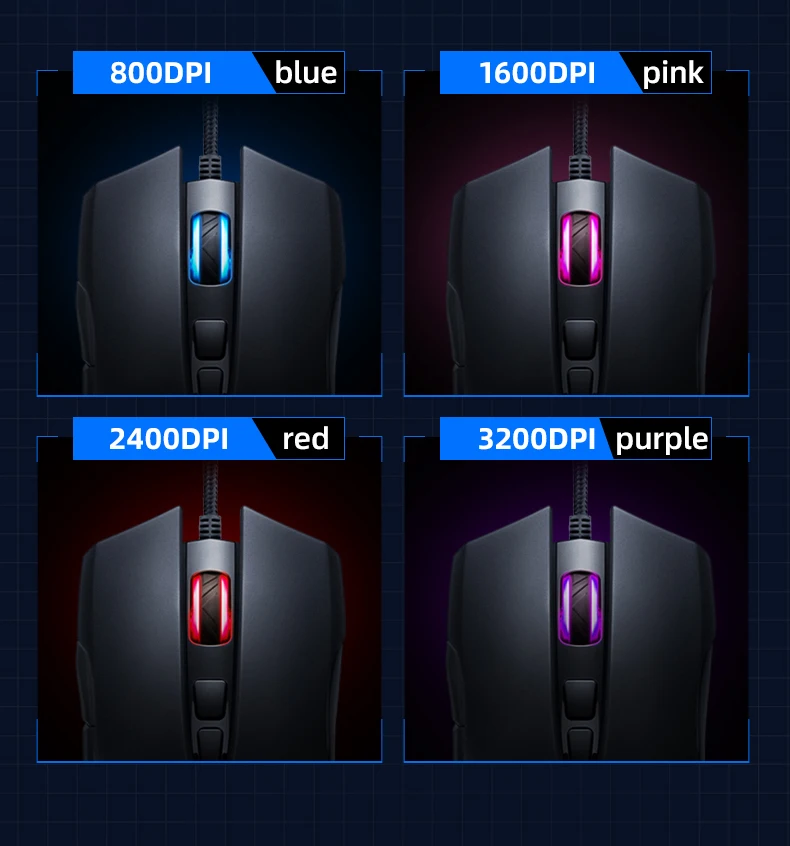The height and width of the screenshot is (846, 790).
Task: Select the pink color label
Action: coord(673,73)
